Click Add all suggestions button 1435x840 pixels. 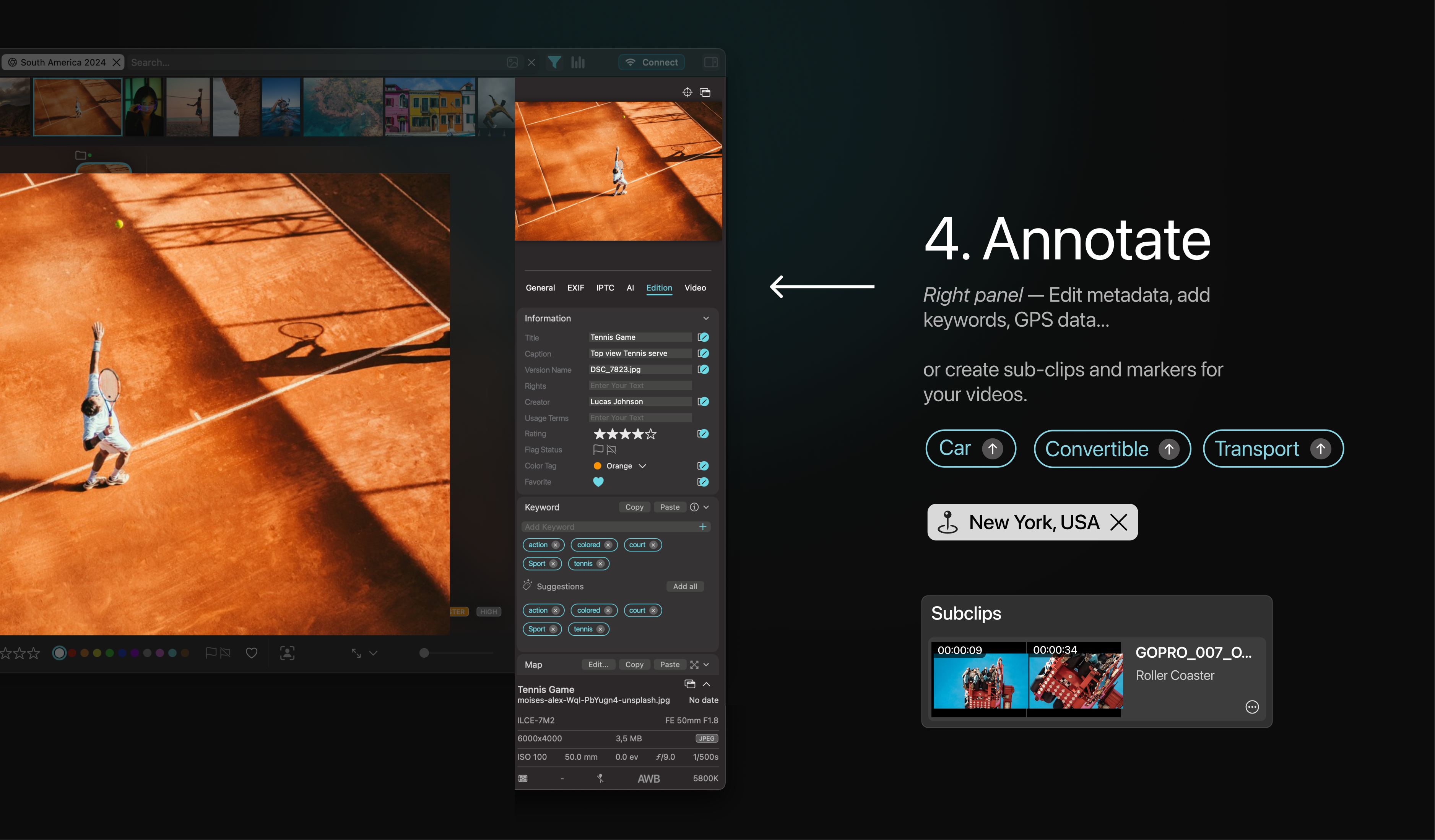(684, 586)
